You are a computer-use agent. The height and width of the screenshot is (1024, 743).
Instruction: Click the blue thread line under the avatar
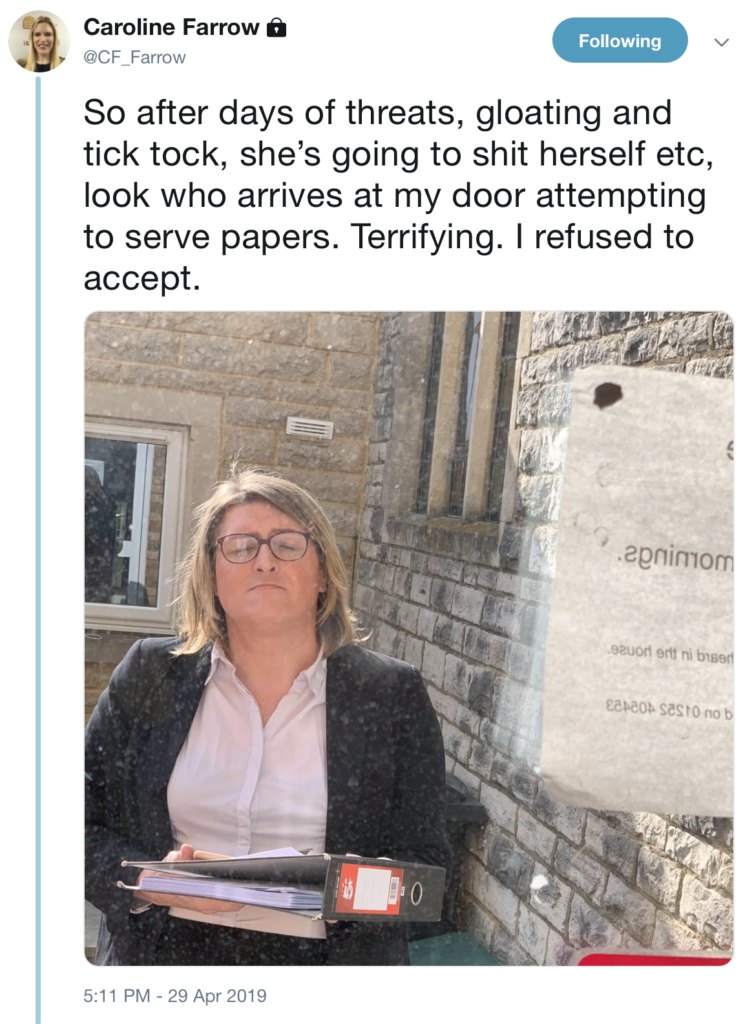(38, 549)
